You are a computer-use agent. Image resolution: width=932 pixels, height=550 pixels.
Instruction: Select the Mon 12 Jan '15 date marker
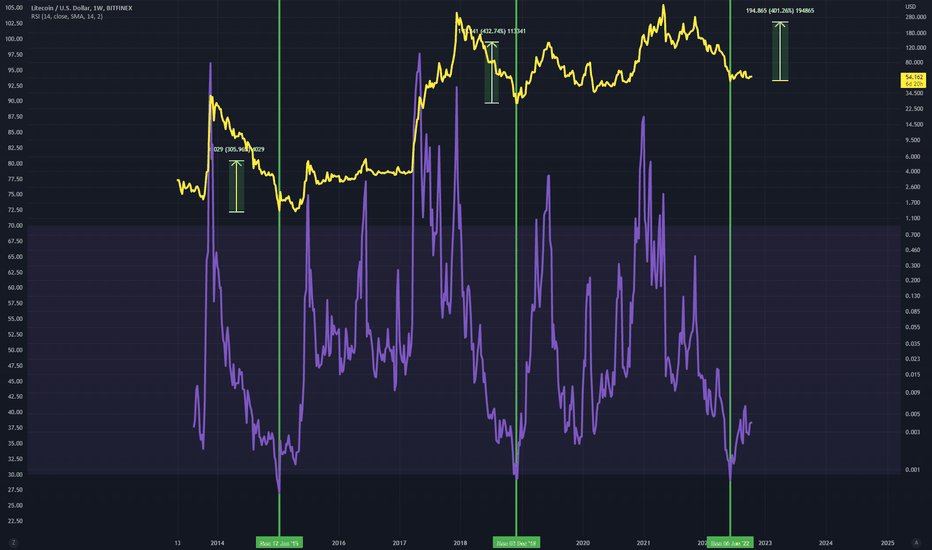(279, 543)
